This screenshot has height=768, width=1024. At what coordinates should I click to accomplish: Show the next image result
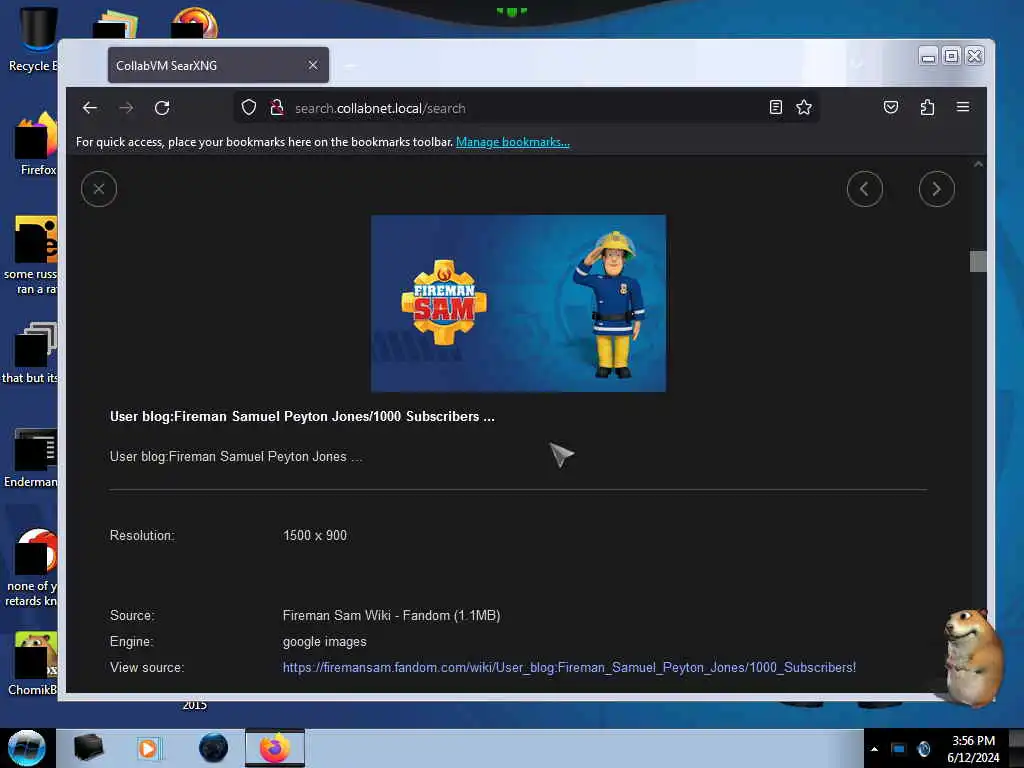click(x=936, y=189)
